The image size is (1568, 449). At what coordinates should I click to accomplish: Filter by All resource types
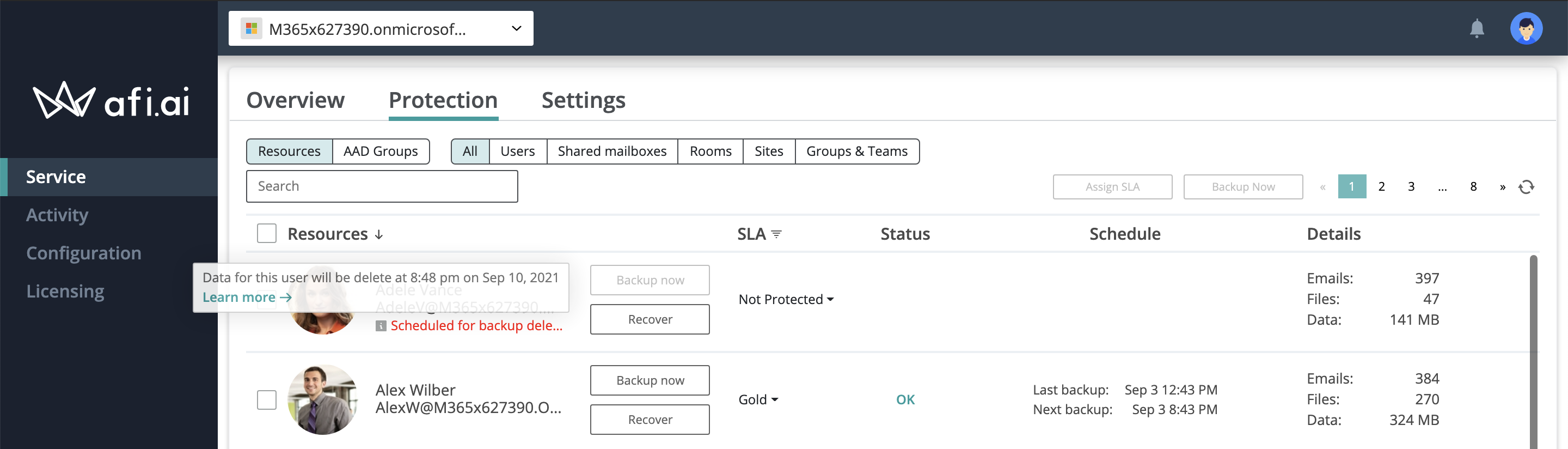(x=470, y=151)
